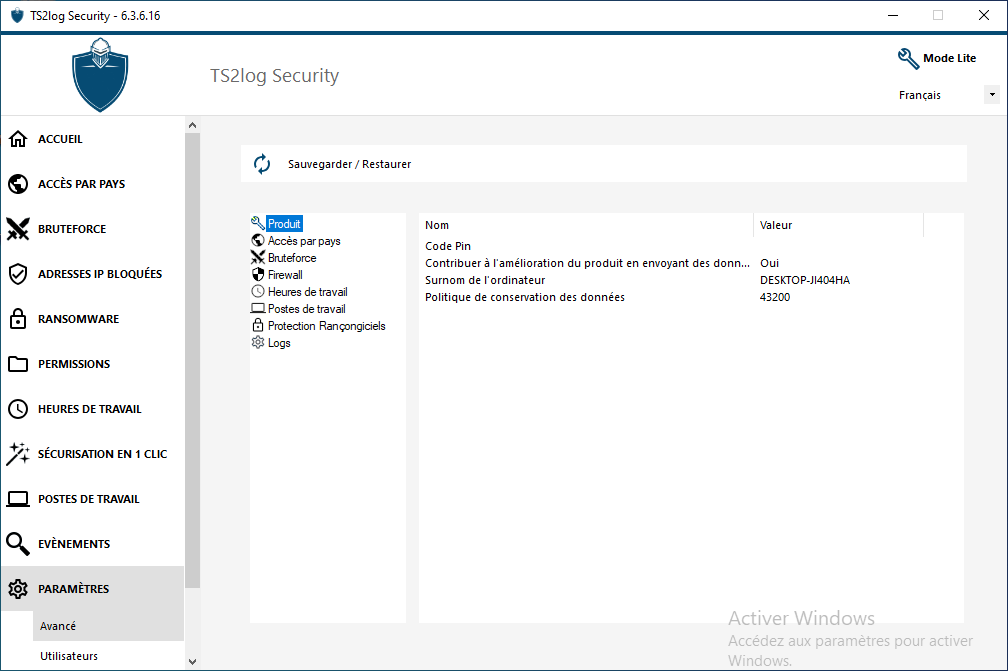
Task: Select the Paramètres menu entry
Action: coord(93,589)
